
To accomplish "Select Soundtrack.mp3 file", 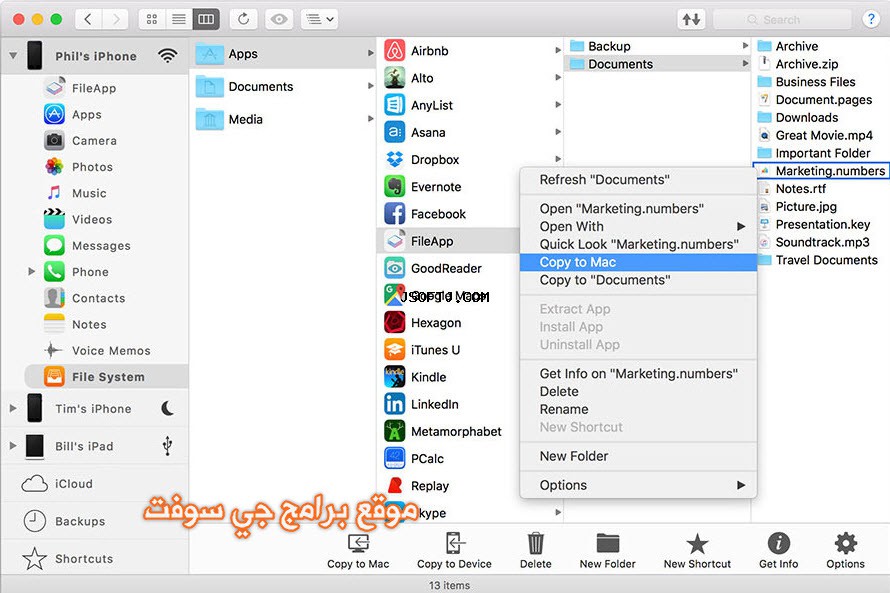I will [x=821, y=242].
